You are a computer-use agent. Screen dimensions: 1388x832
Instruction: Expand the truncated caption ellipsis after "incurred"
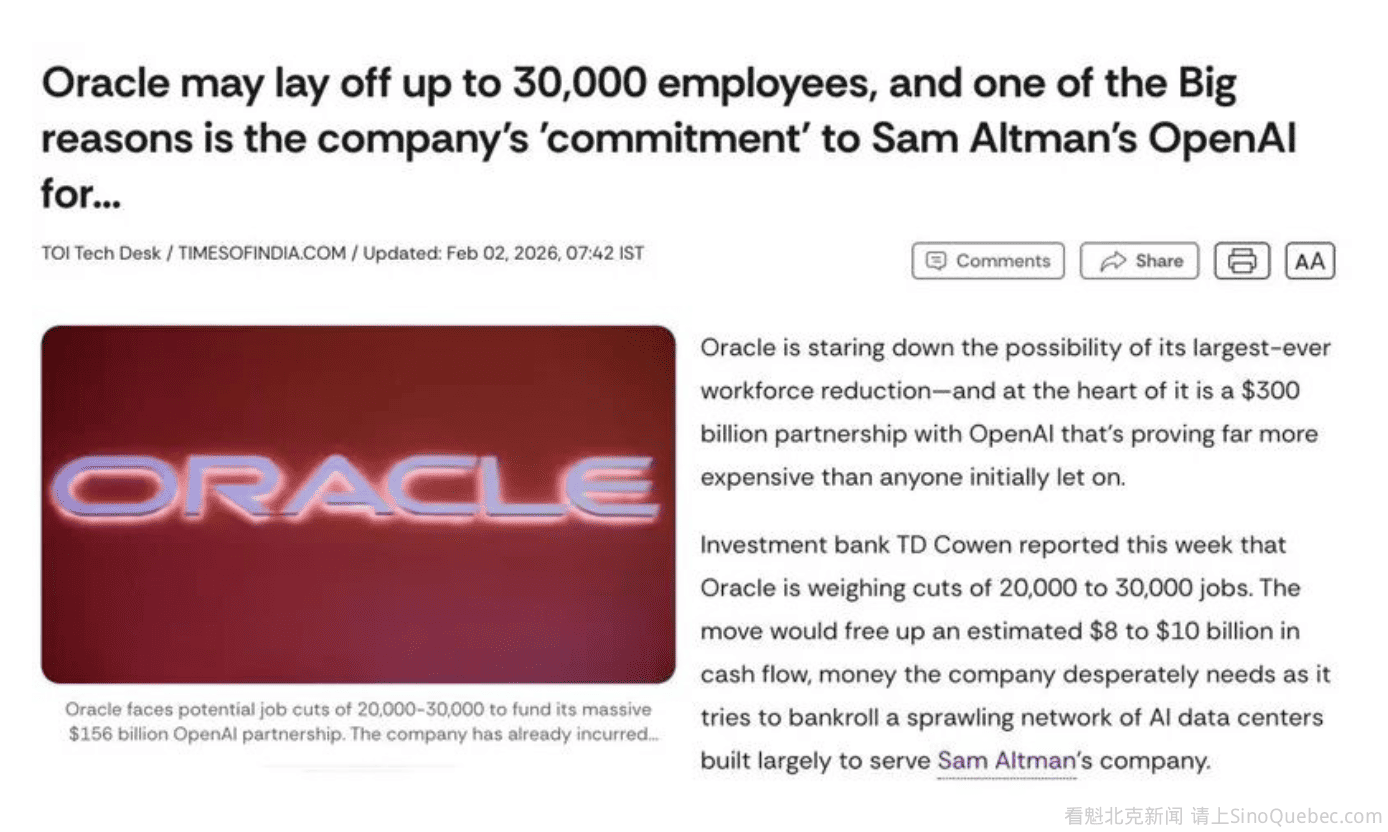tap(650, 734)
